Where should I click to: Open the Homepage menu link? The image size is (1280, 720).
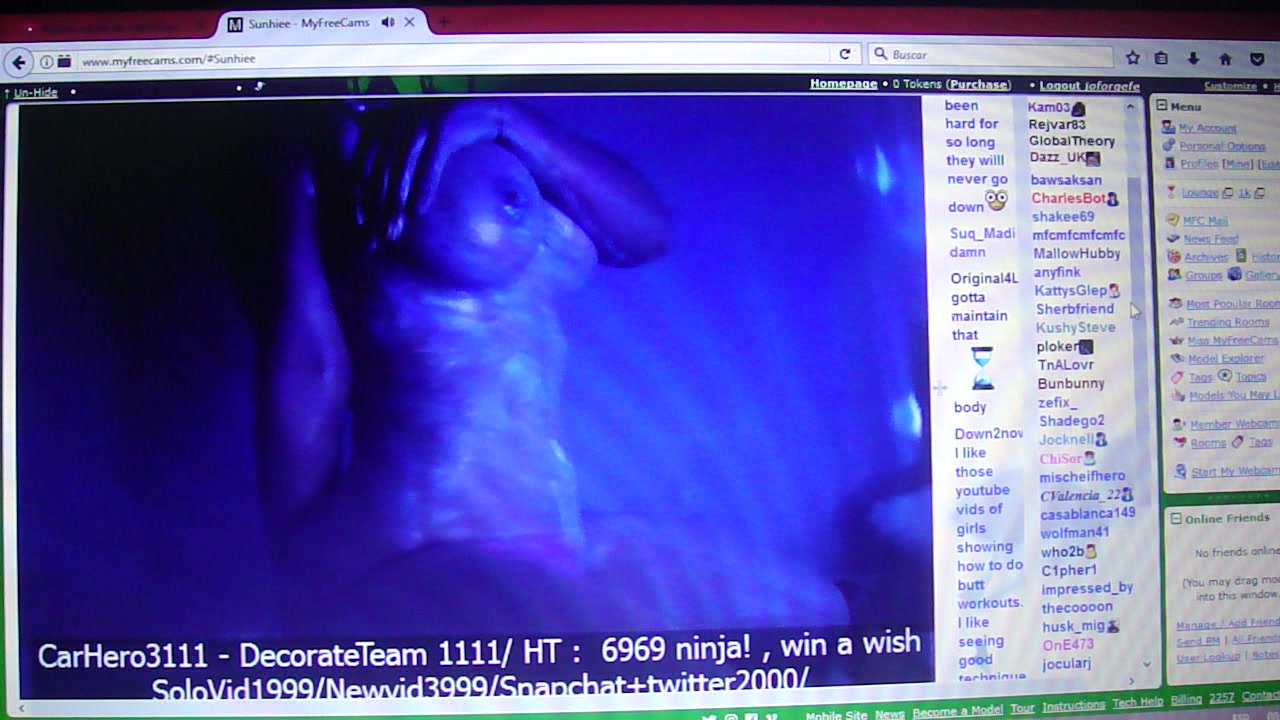(x=843, y=84)
